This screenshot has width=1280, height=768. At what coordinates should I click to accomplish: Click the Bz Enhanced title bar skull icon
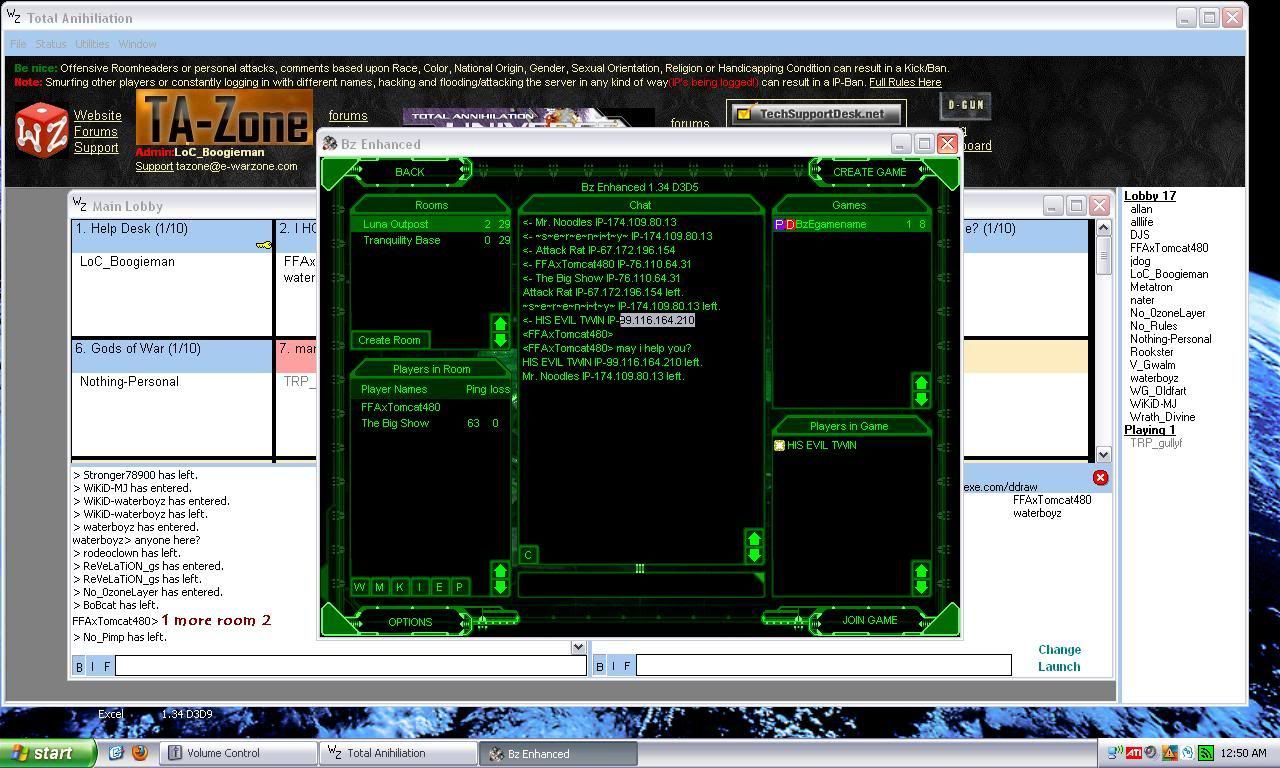330,144
